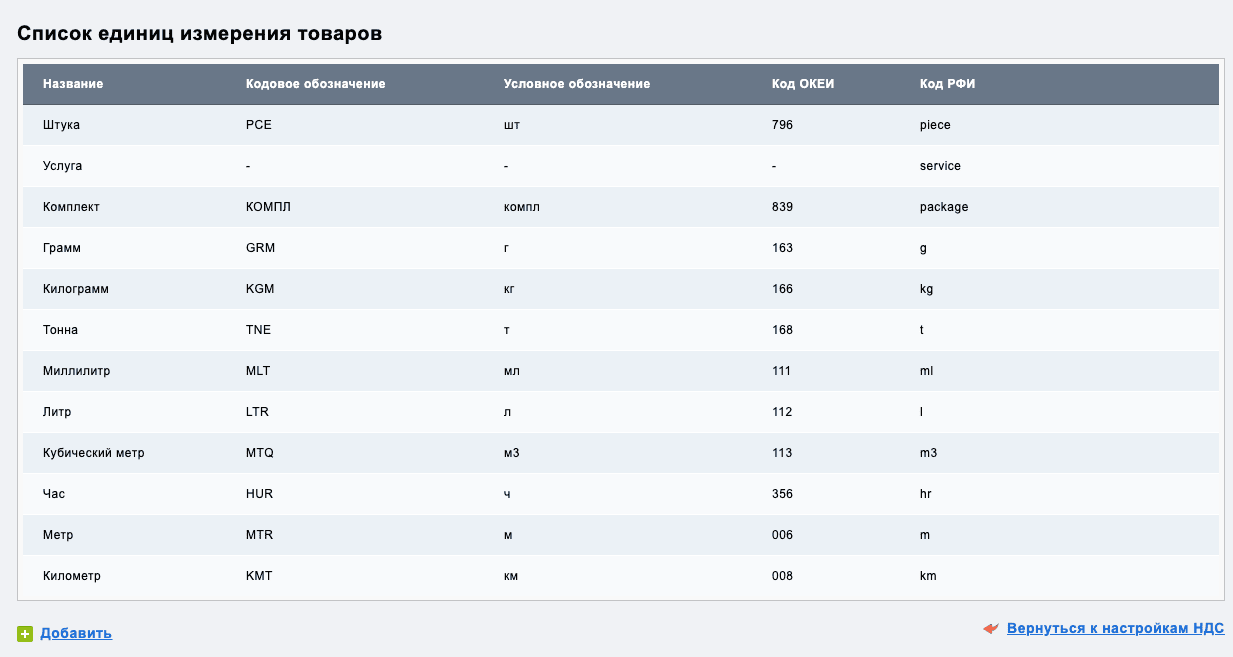Image resolution: width=1233 pixels, height=657 pixels.
Task: Click the м3 symbol cell
Action: (x=512, y=453)
